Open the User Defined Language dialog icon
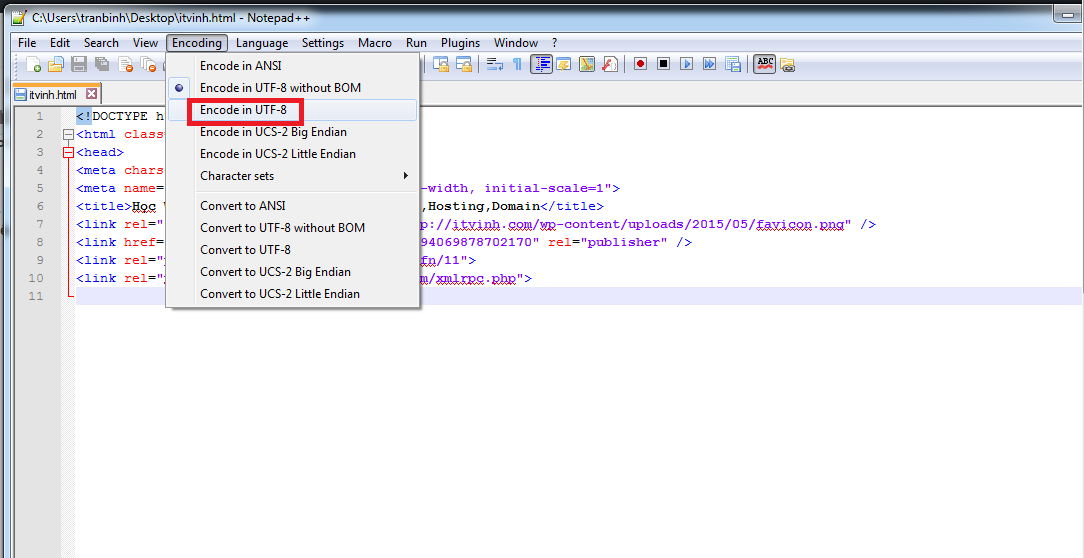Viewport: 1084px width, 558px height. point(564,65)
